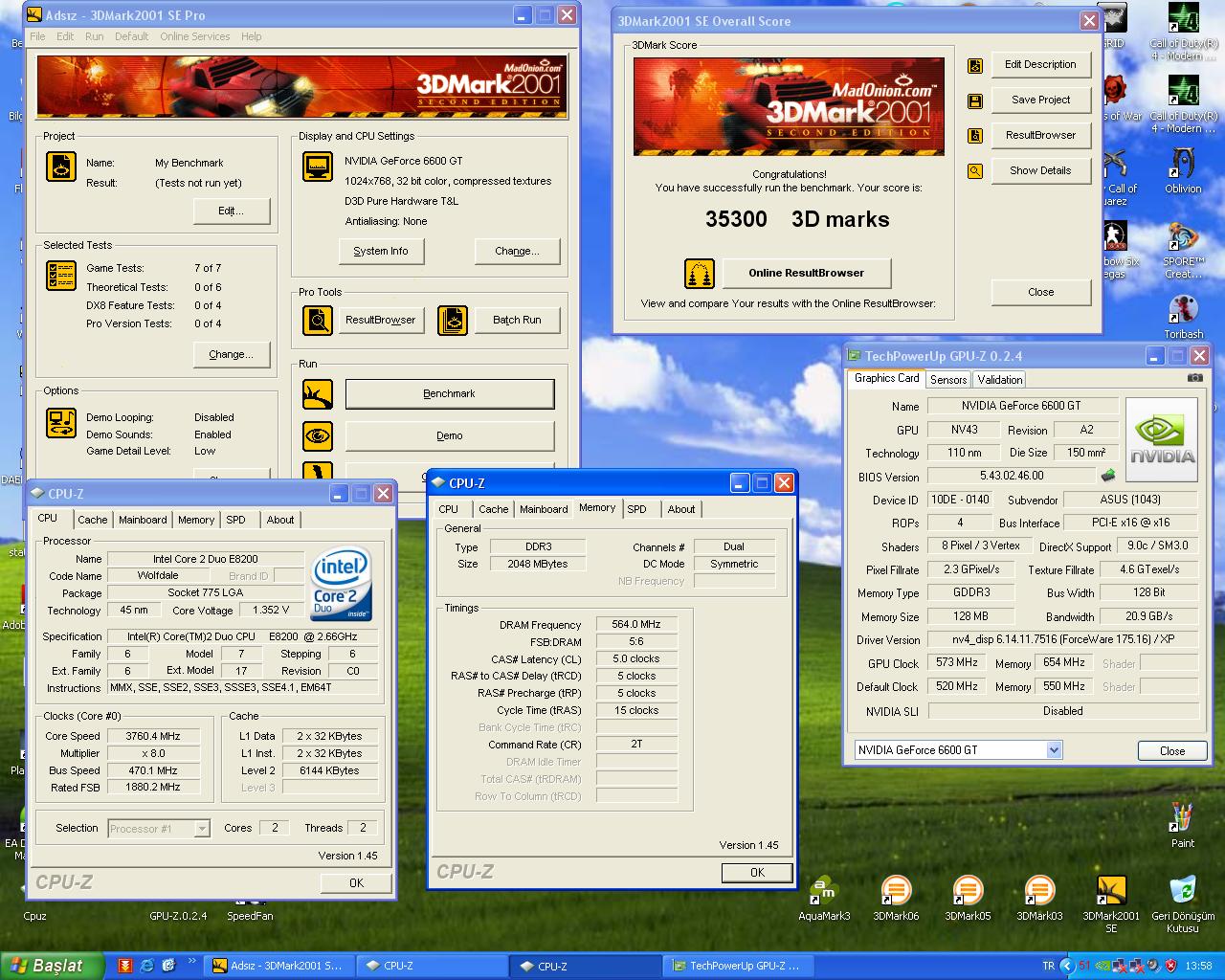Click the System Info button
The height and width of the screenshot is (980, 1225).
tap(381, 251)
